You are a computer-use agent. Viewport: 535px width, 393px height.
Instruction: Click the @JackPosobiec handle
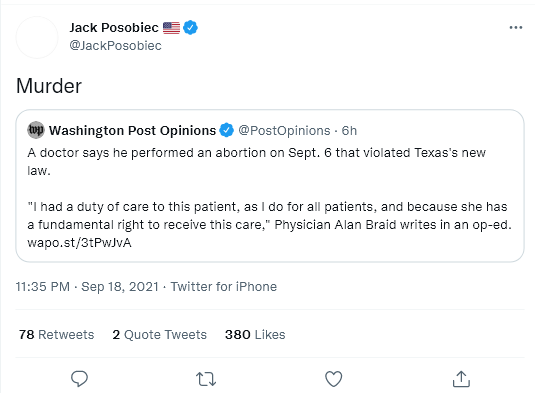pyautogui.click(x=115, y=45)
